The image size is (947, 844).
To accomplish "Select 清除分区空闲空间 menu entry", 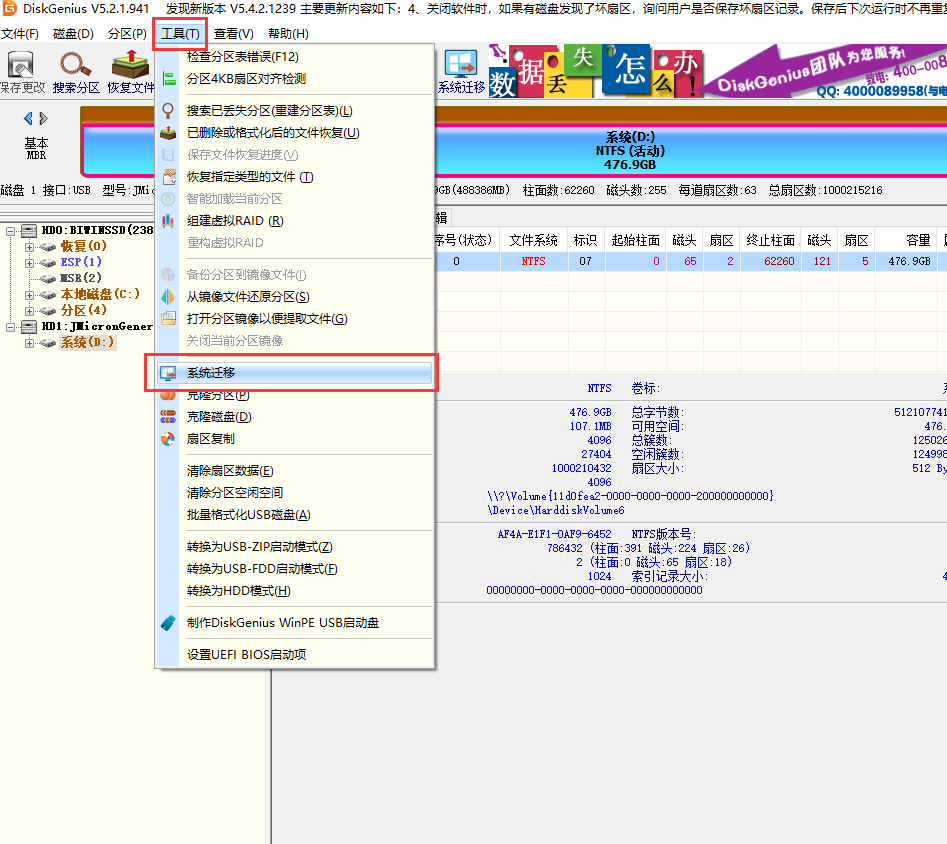I will 295,492.
